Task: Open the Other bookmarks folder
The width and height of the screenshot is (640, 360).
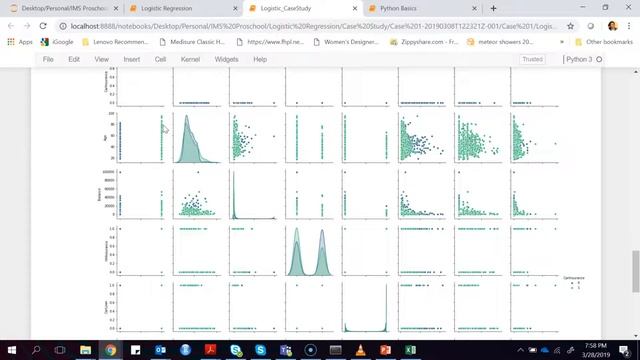Action: pos(604,42)
